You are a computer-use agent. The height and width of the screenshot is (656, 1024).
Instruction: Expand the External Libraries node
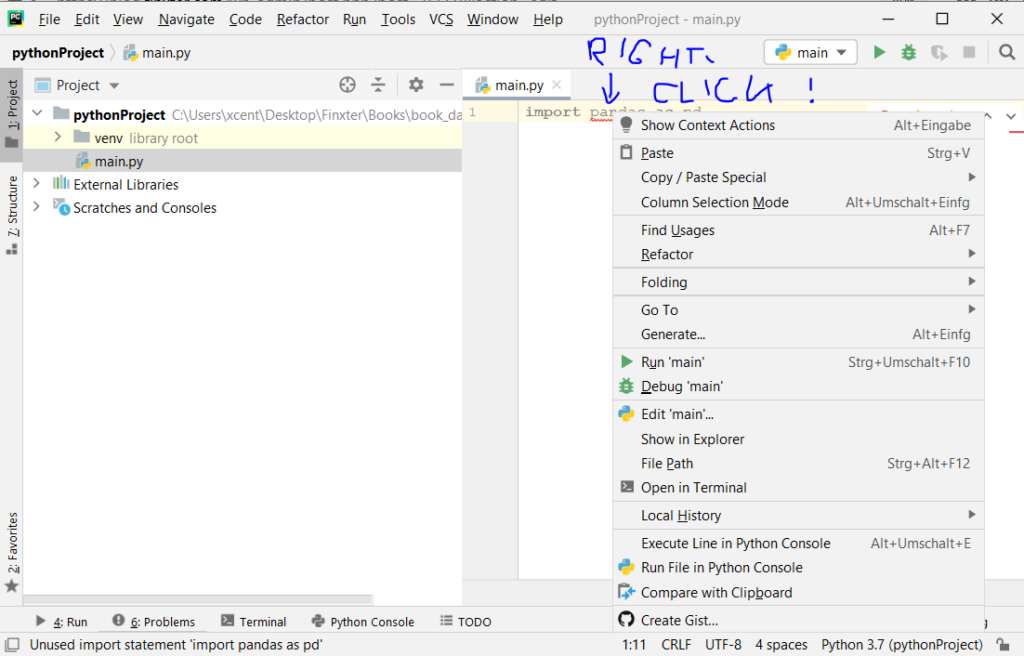click(37, 184)
